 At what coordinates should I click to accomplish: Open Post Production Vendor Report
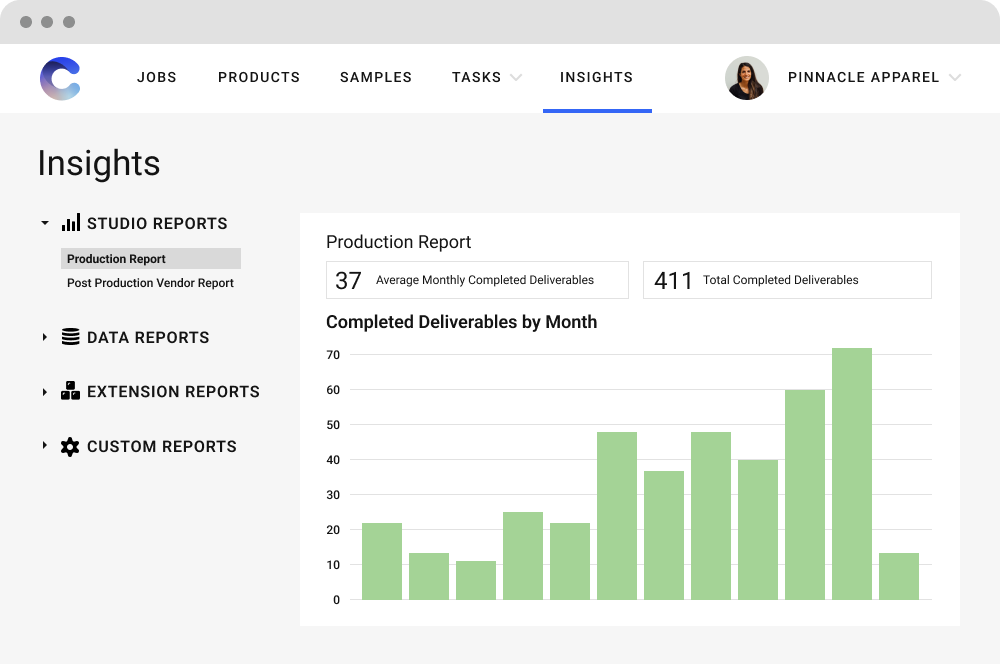click(150, 283)
